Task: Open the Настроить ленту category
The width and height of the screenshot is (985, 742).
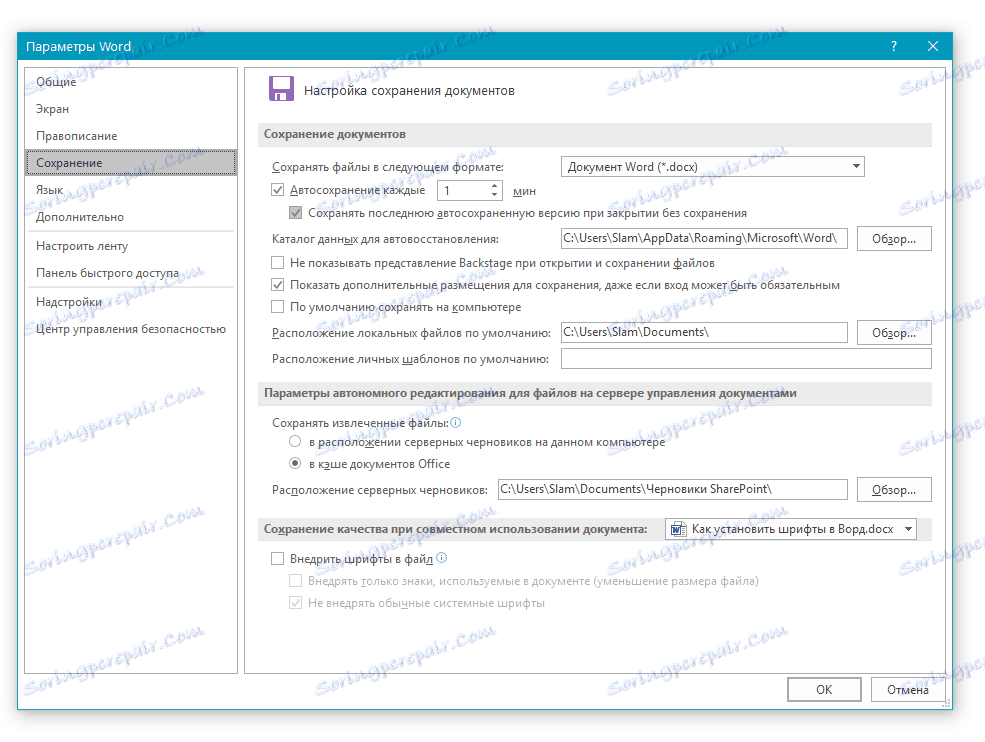Action: [x=131, y=246]
